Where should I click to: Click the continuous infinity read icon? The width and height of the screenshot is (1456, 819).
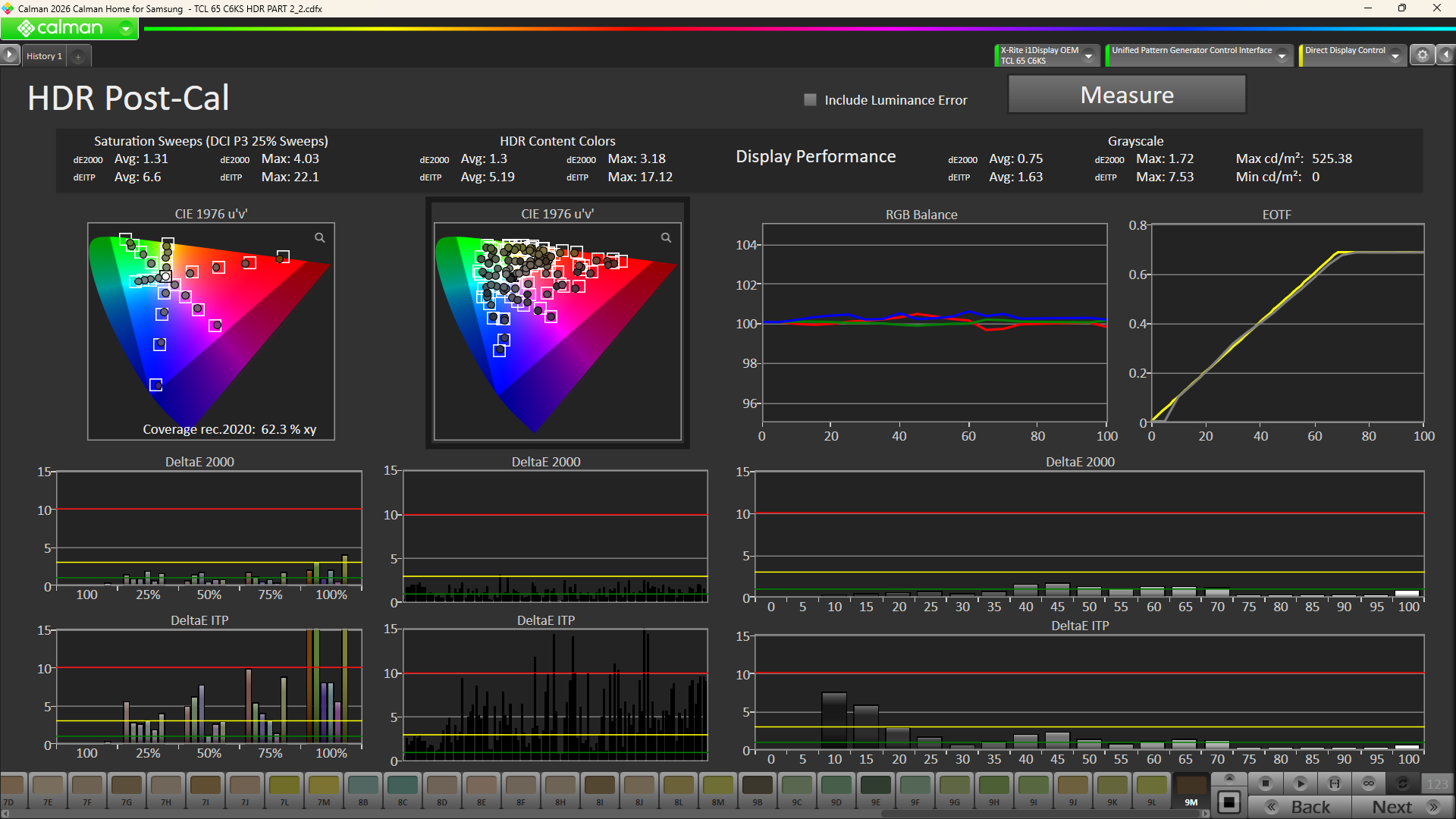[x=1369, y=783]
